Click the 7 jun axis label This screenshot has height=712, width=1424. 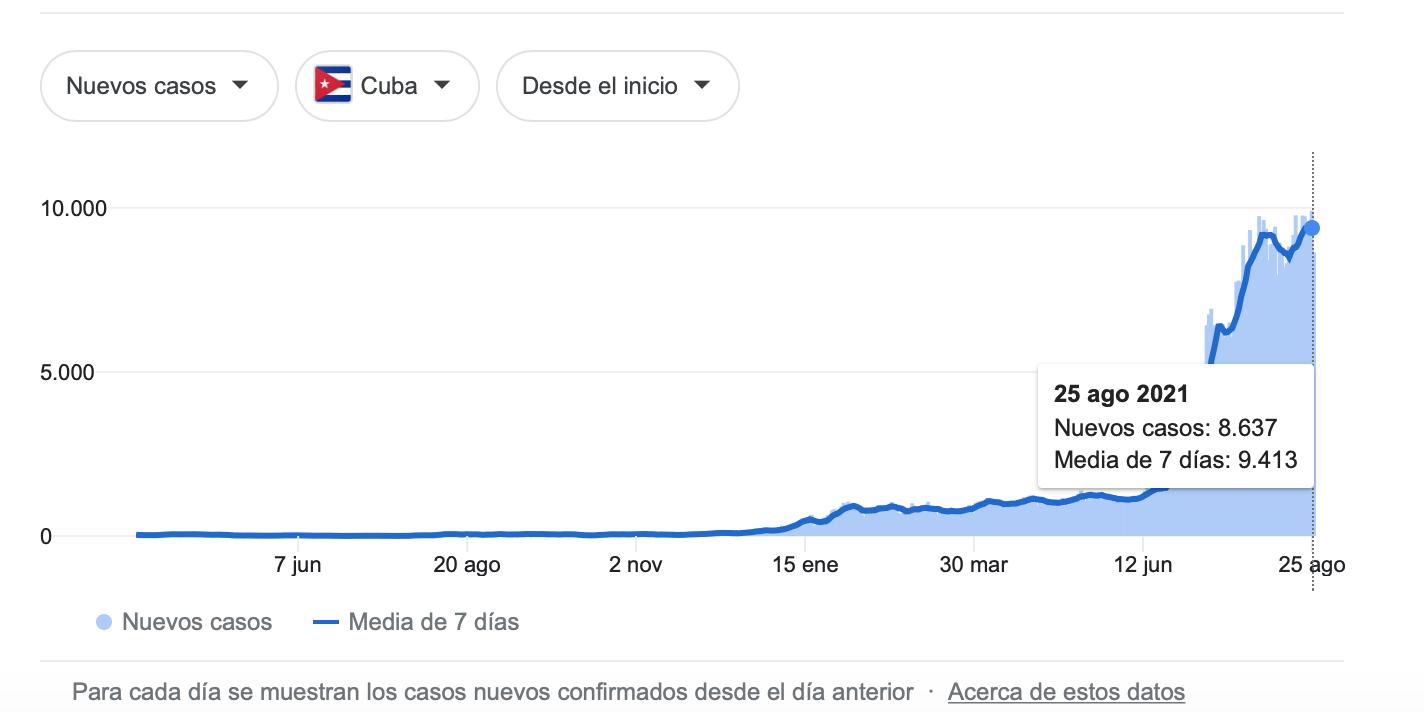click(x=296, y=565)
